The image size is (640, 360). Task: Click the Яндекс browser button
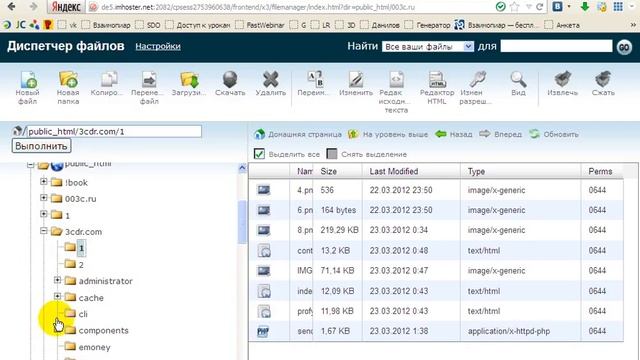coord(66,7)
